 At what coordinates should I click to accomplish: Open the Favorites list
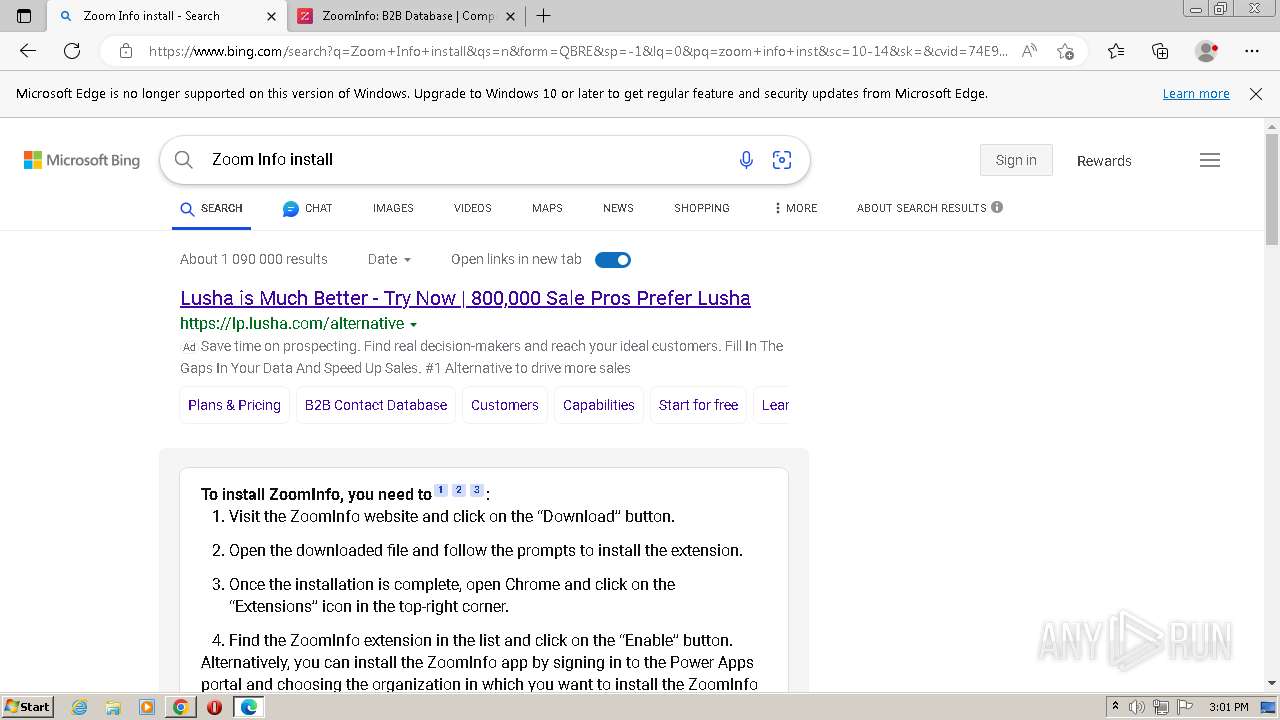pos(1116,51)
